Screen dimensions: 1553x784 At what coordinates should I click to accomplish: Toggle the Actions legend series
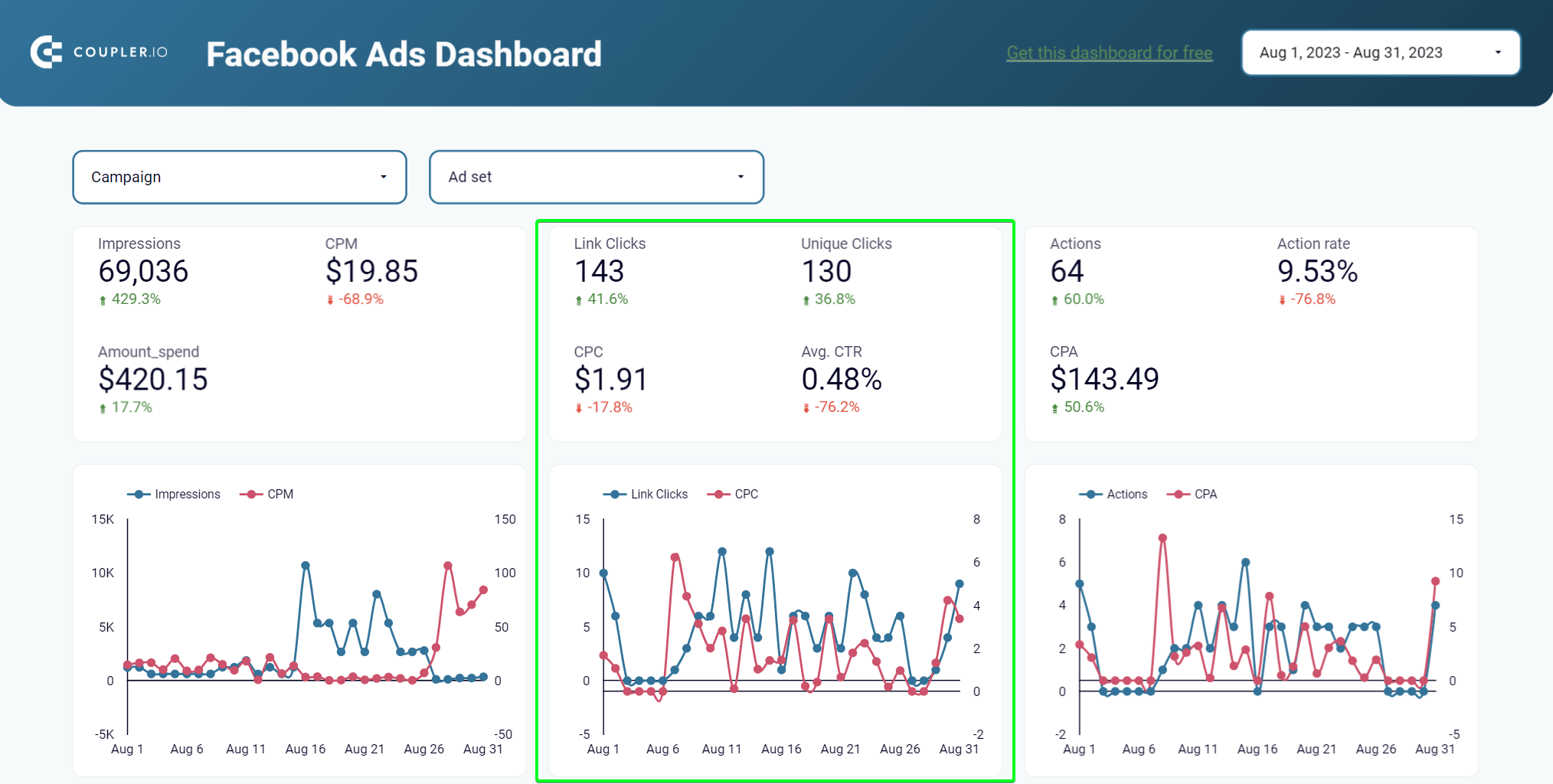[x=1113, y=495]
